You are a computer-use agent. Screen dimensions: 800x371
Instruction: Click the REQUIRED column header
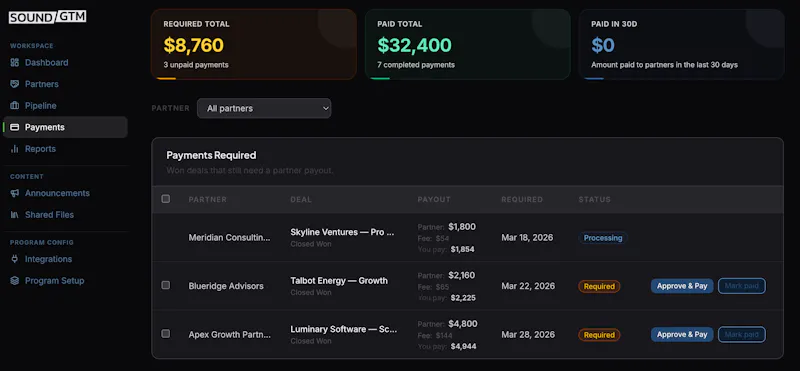pos(522,200)
